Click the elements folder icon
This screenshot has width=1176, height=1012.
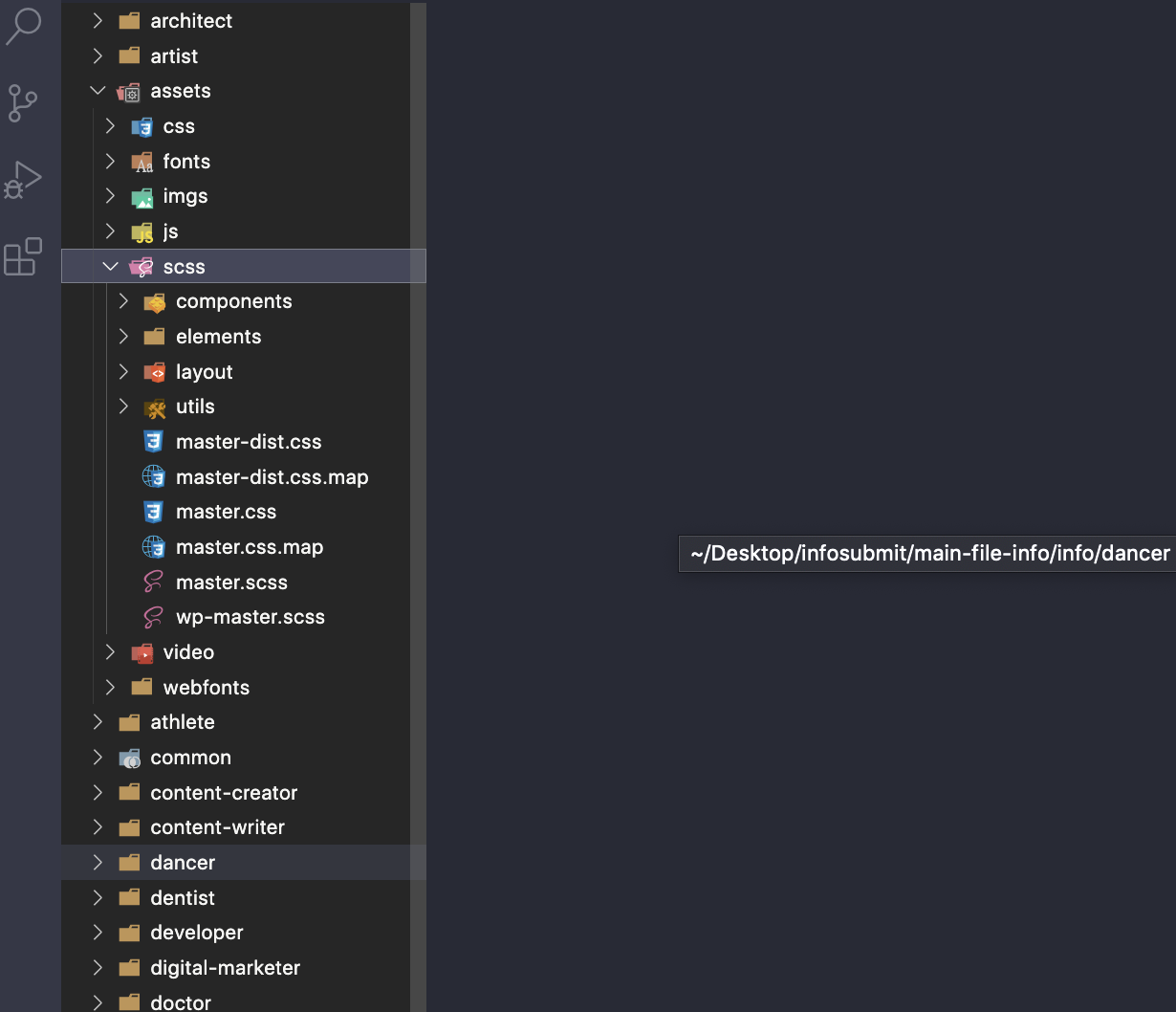tap(154, 337)
